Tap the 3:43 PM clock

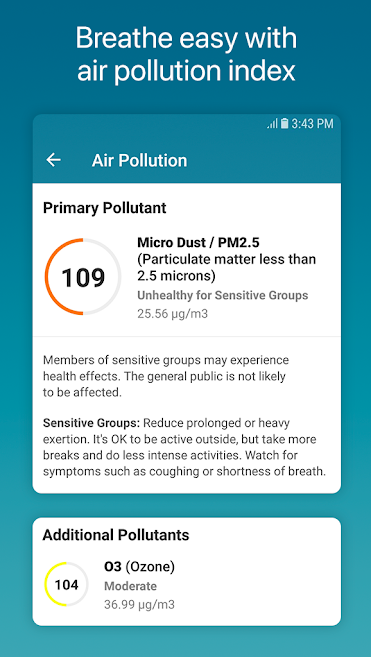(x=312, y=124)
